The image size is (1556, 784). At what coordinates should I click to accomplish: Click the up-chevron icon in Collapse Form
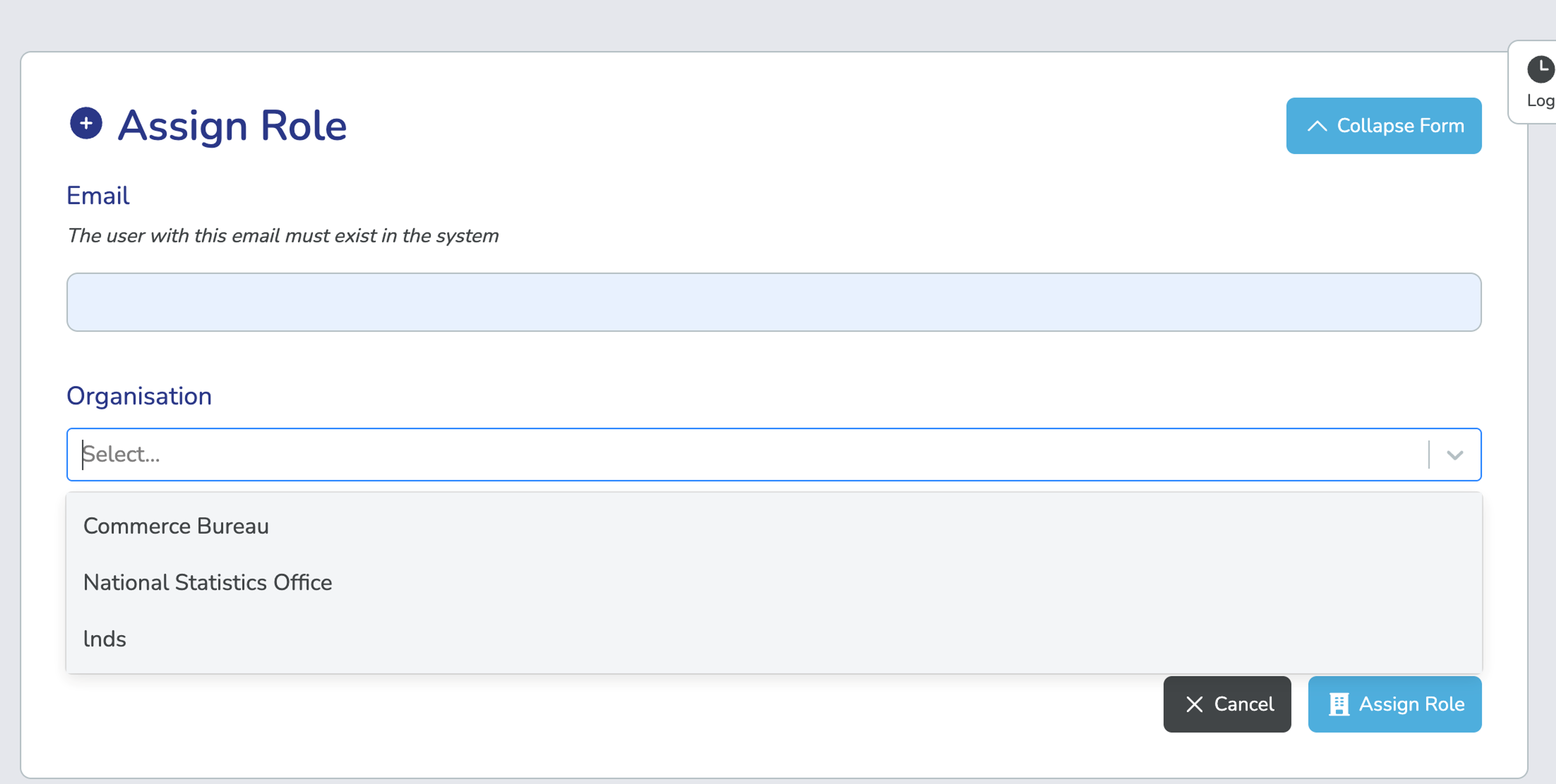click(x=1317, y=126)
